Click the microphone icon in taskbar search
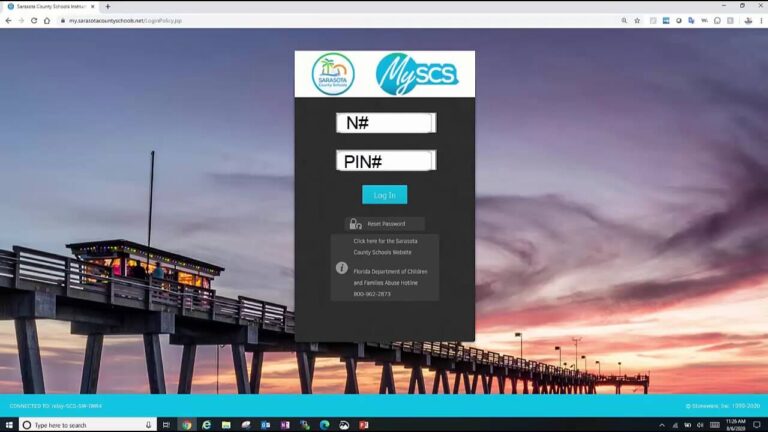The image size is (768, 432). (x=148, y=425)
